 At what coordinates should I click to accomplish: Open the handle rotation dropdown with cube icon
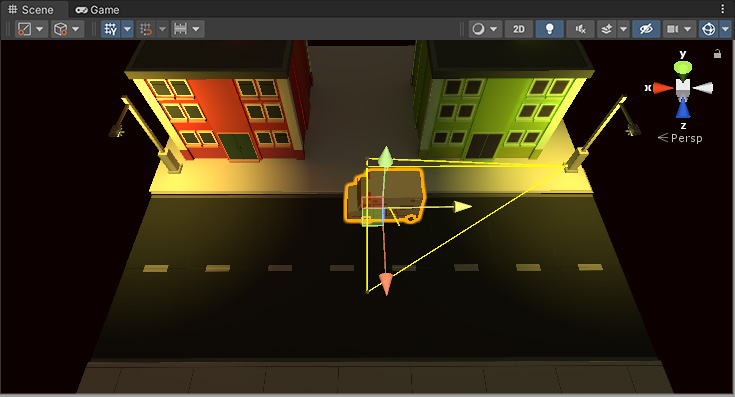67,29
